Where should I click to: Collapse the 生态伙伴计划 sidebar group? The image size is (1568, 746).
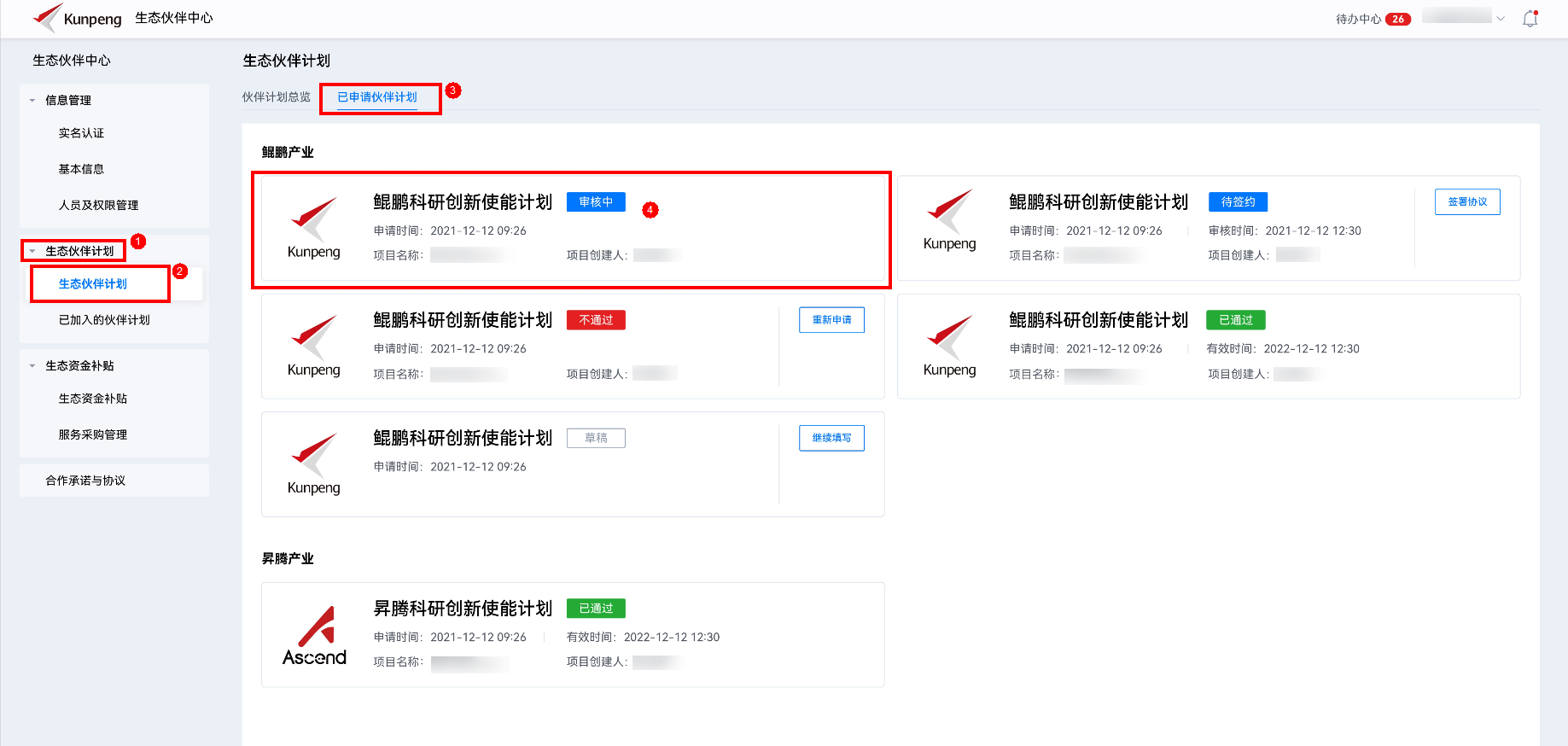(32, 251)
